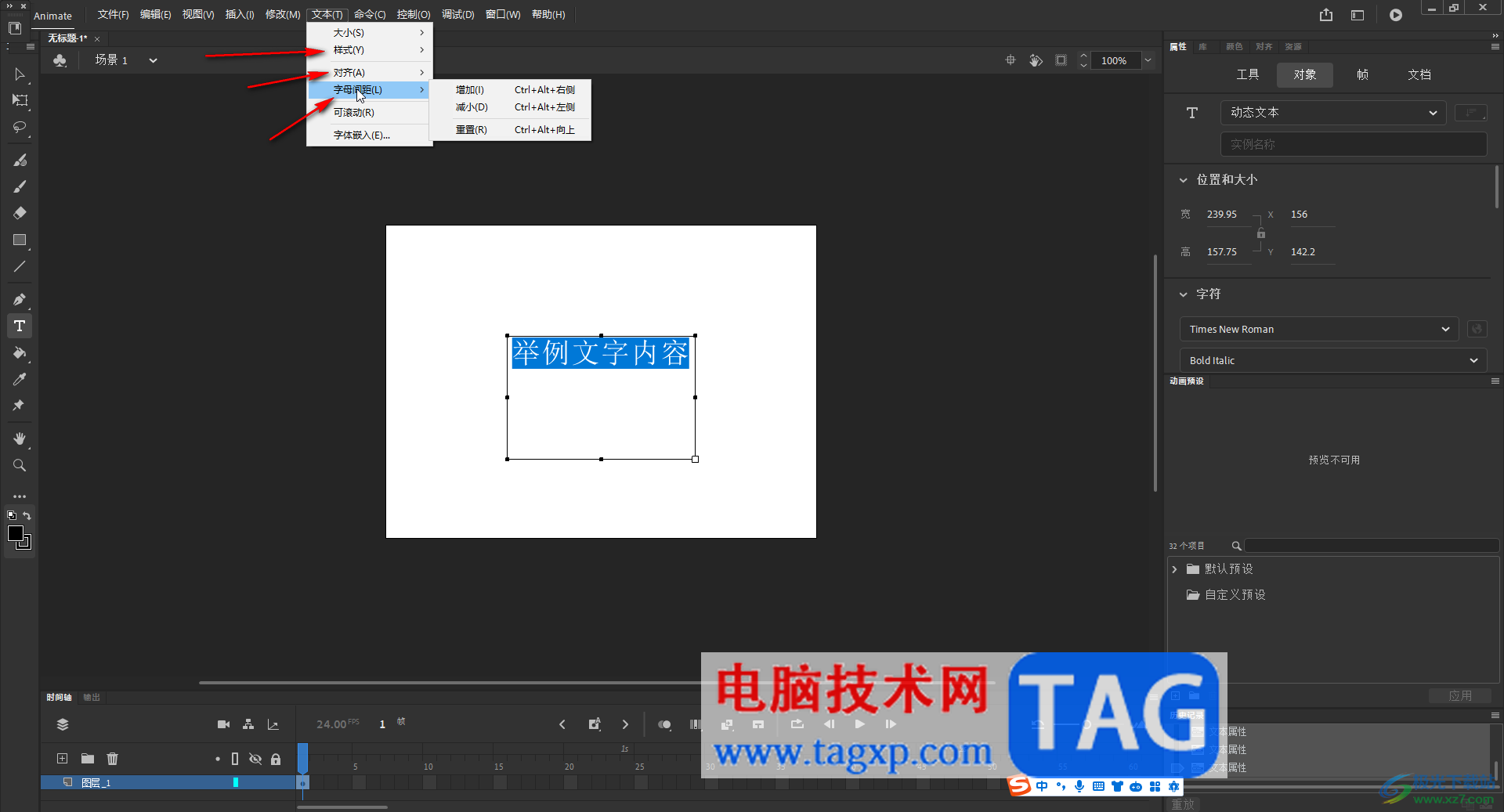Select the Zoom magnifier tool

click(20, 465)
